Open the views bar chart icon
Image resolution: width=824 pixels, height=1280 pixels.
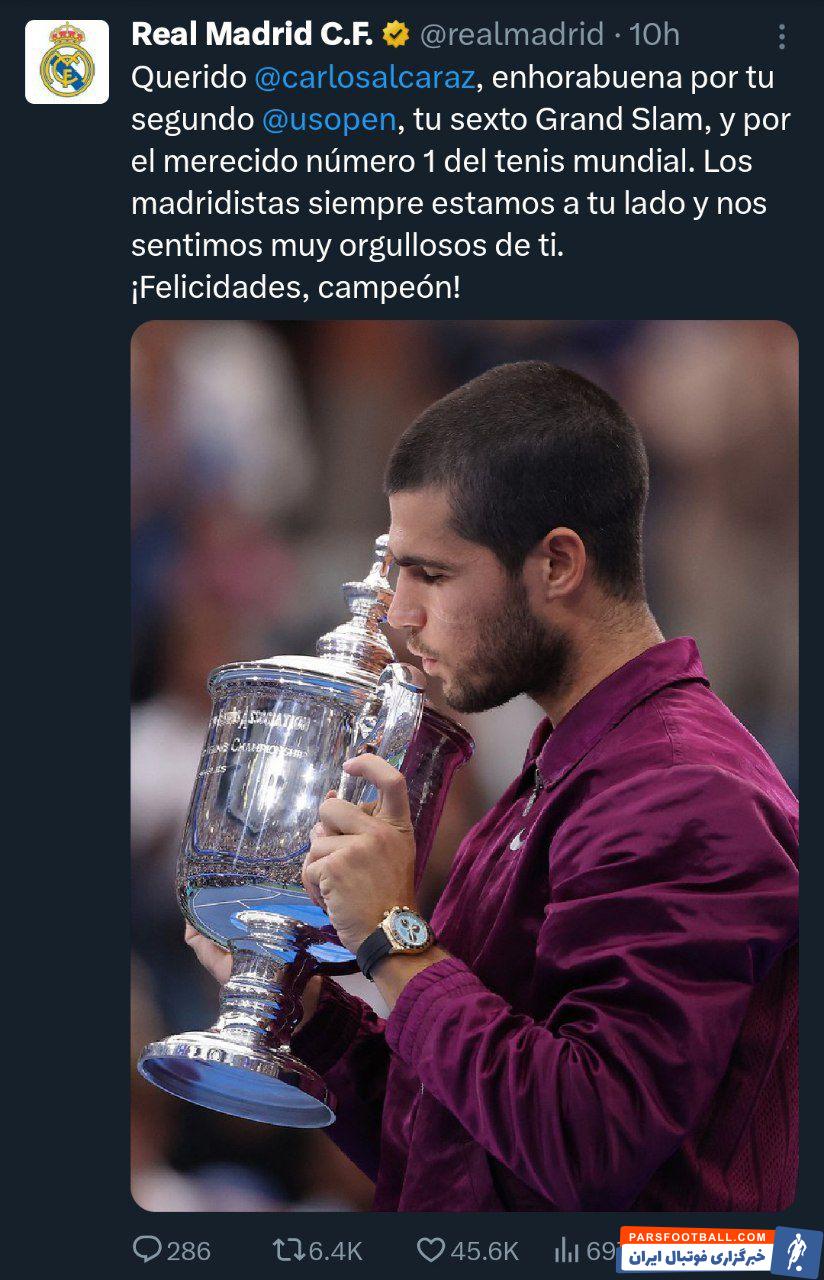(x=567, y=1250)
